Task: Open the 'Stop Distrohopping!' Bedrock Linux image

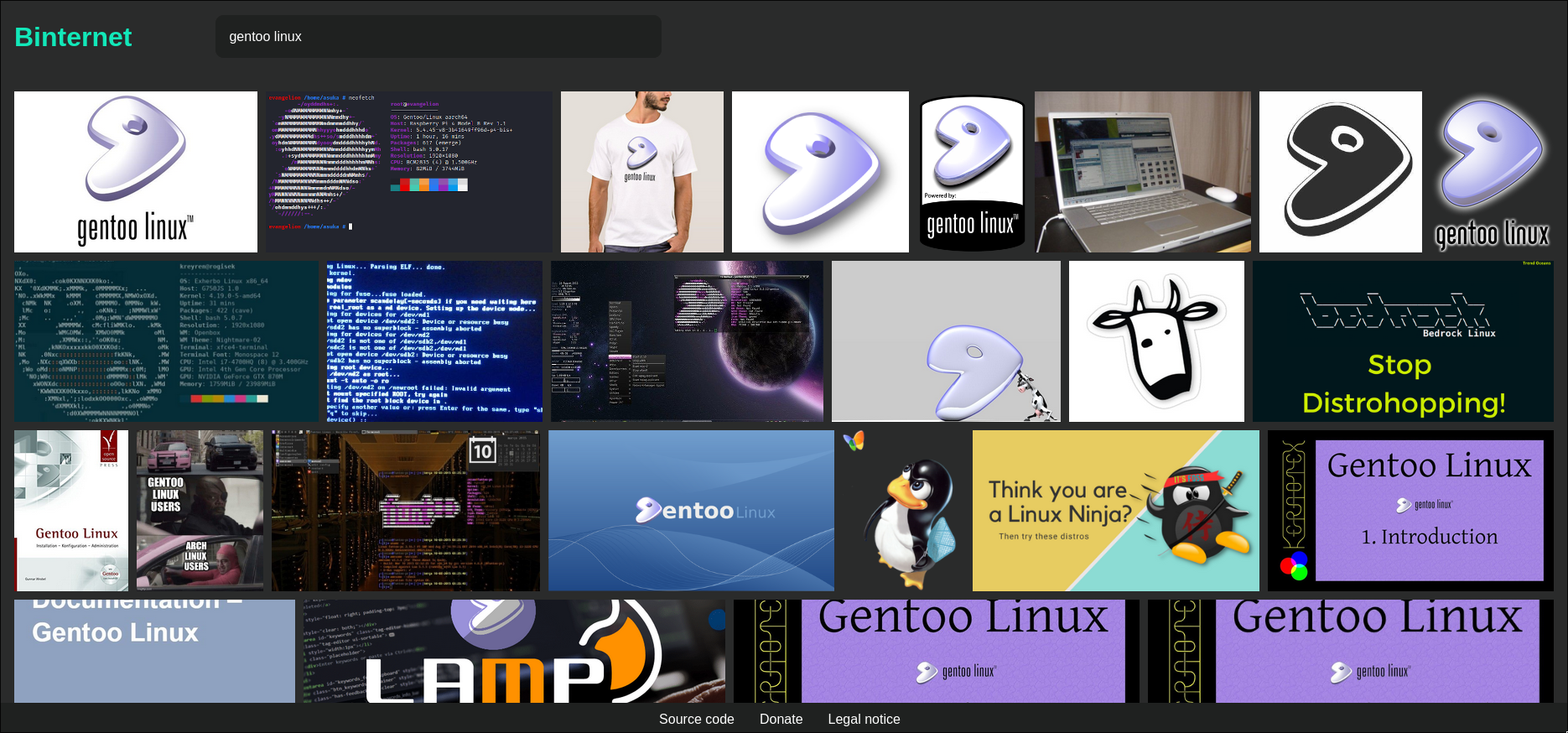Action: pos(1403,341)
